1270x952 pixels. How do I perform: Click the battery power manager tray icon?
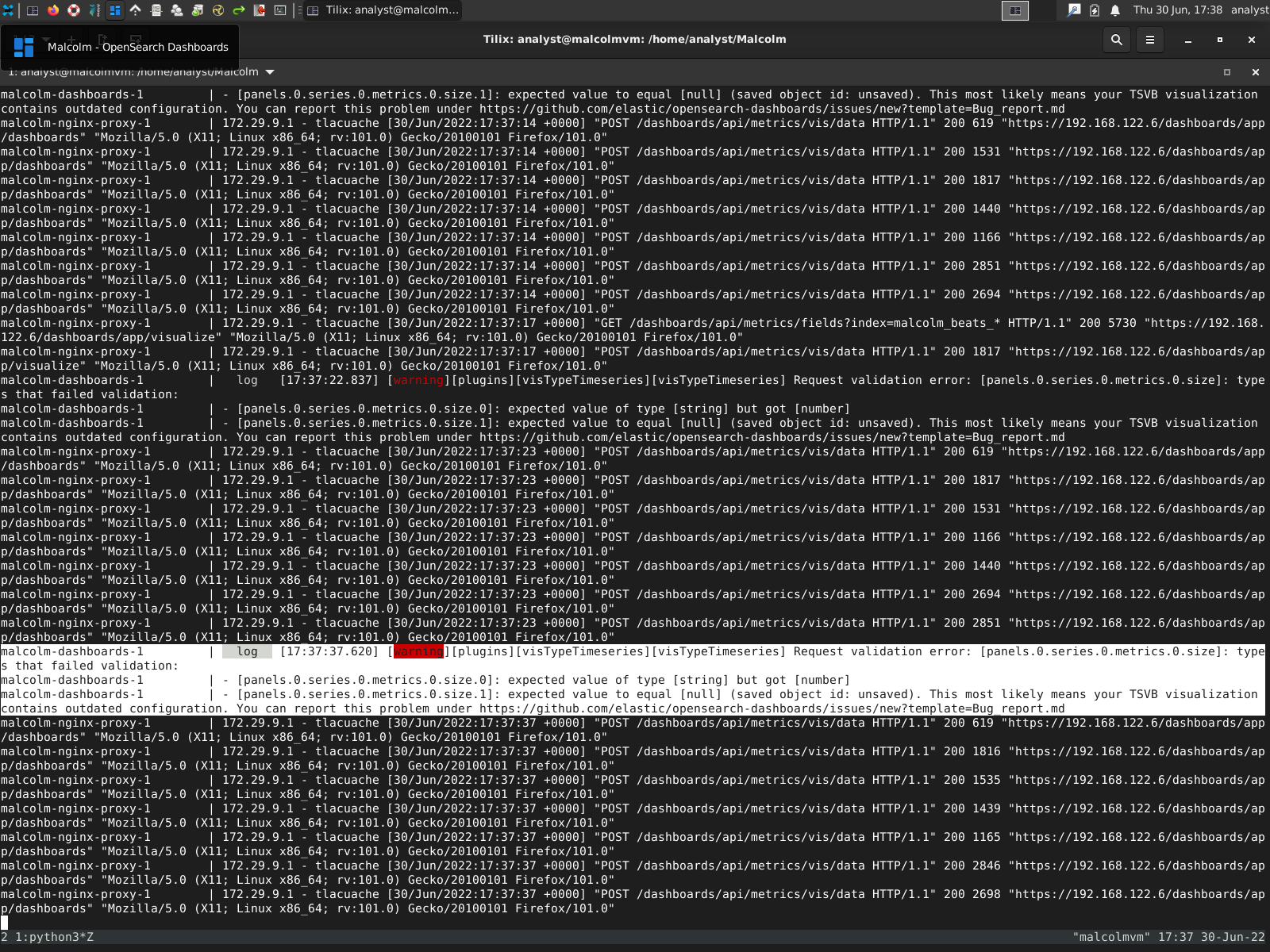tap(1095, 10)
